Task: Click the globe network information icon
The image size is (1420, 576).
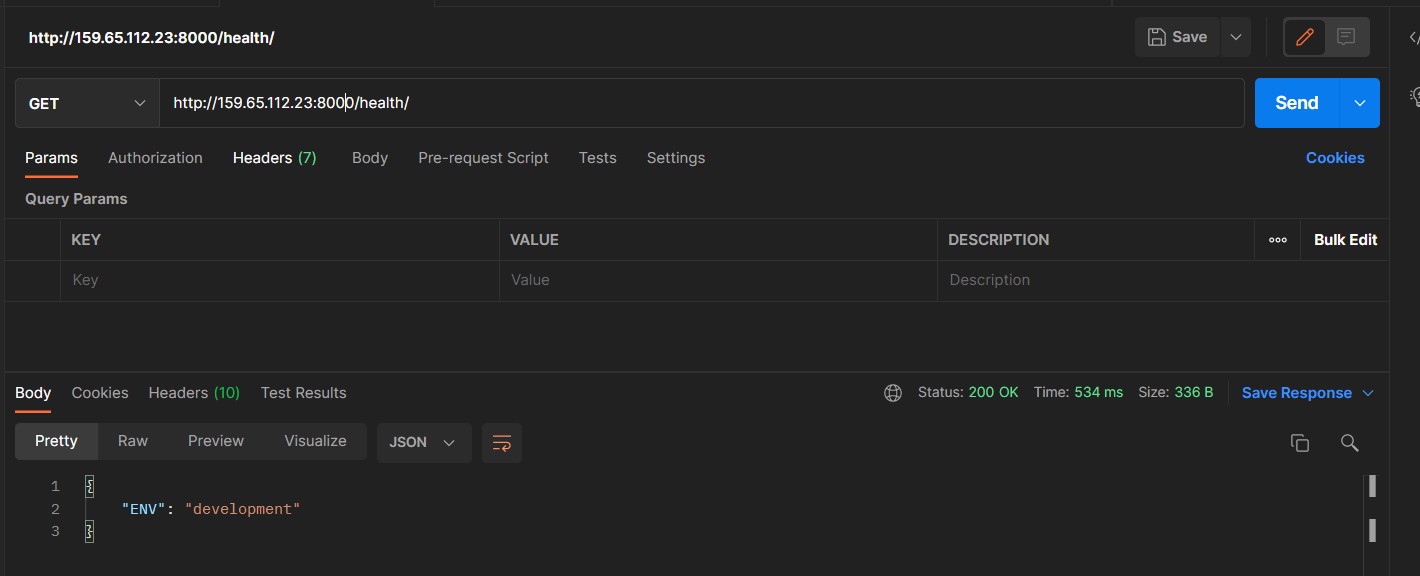Action: [892, 392]
